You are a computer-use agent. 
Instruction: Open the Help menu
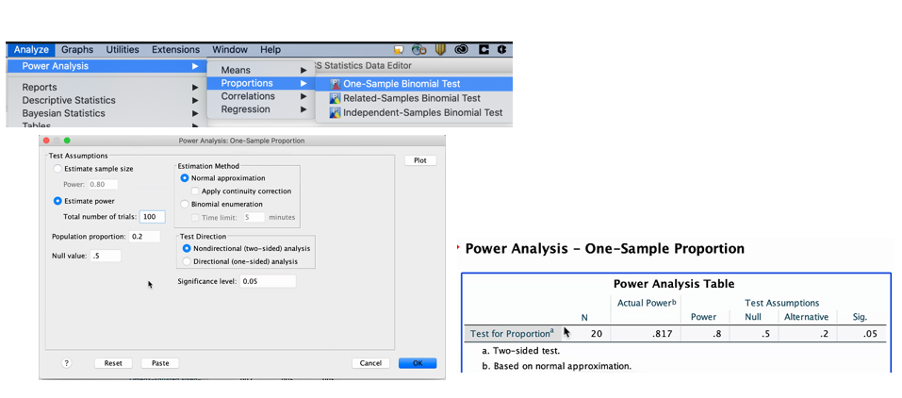(x=270, y=50)
